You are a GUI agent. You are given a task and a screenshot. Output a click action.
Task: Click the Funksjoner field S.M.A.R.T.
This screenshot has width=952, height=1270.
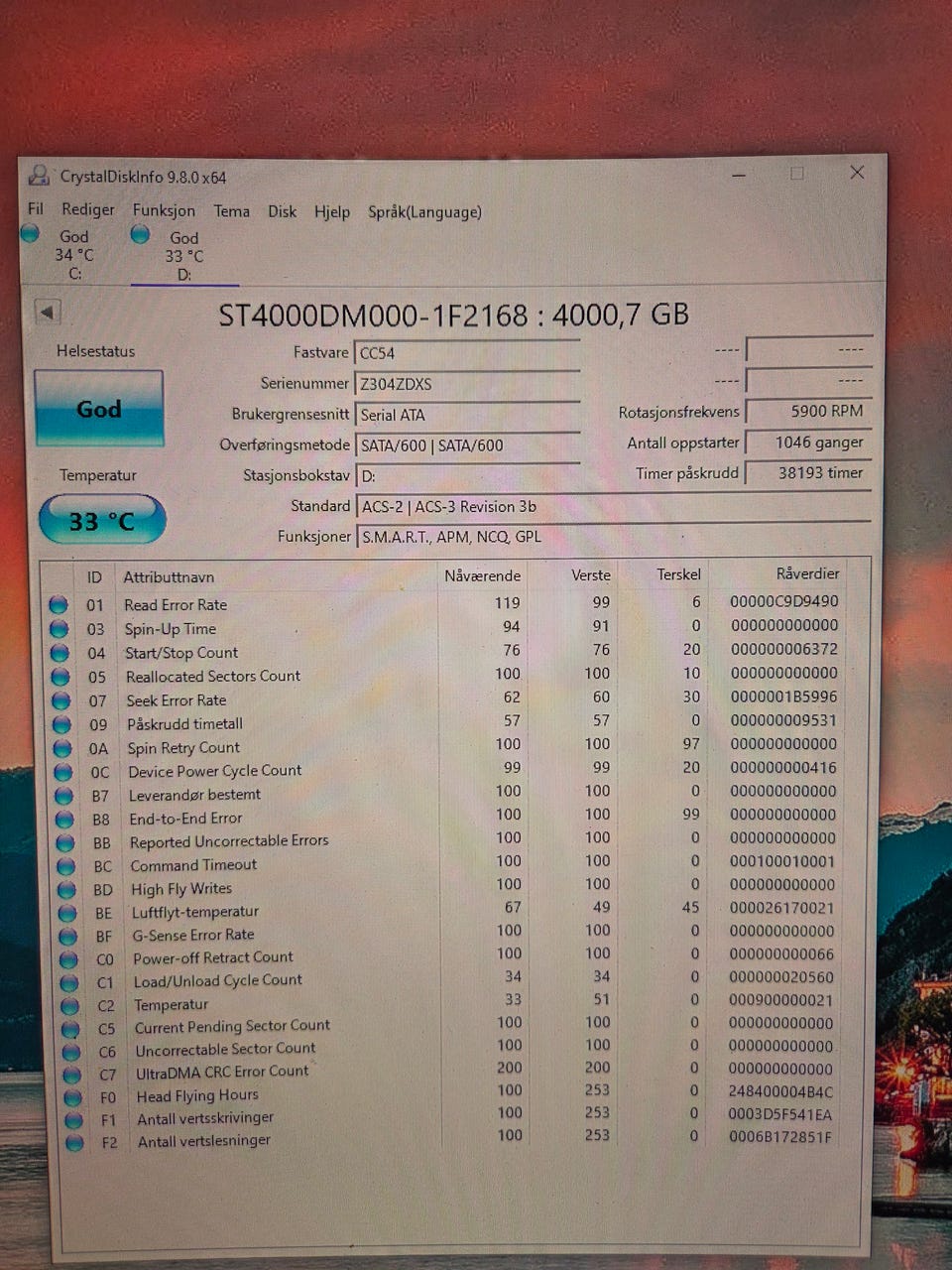[613, 537]
